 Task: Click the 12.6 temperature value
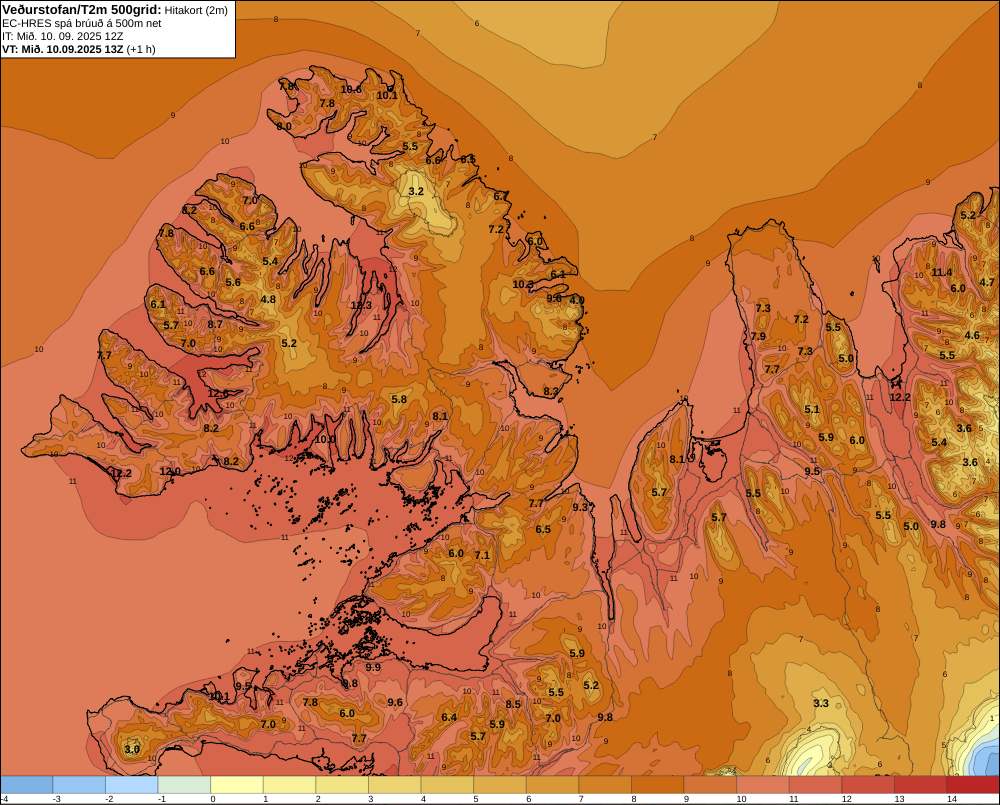coord(218,394)
